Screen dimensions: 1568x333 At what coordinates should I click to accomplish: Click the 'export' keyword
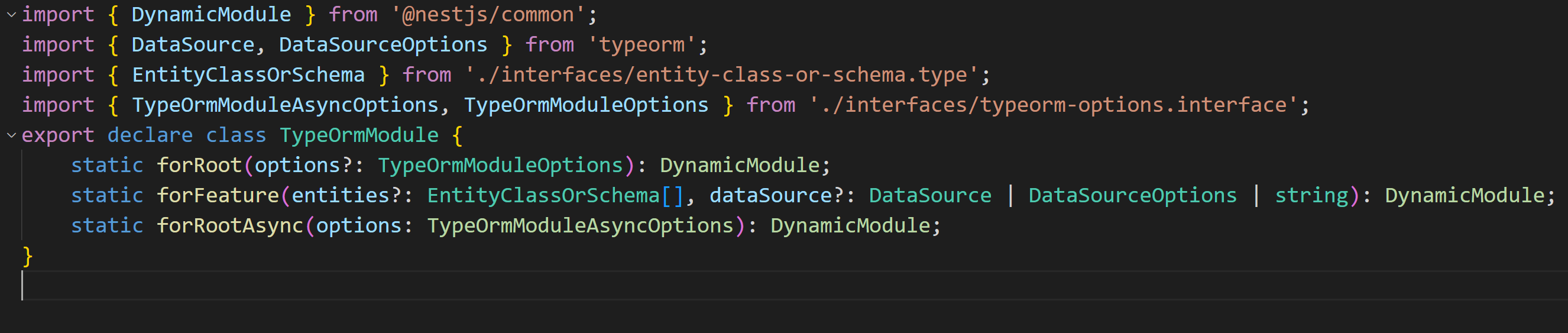click(x=58, y=135)
